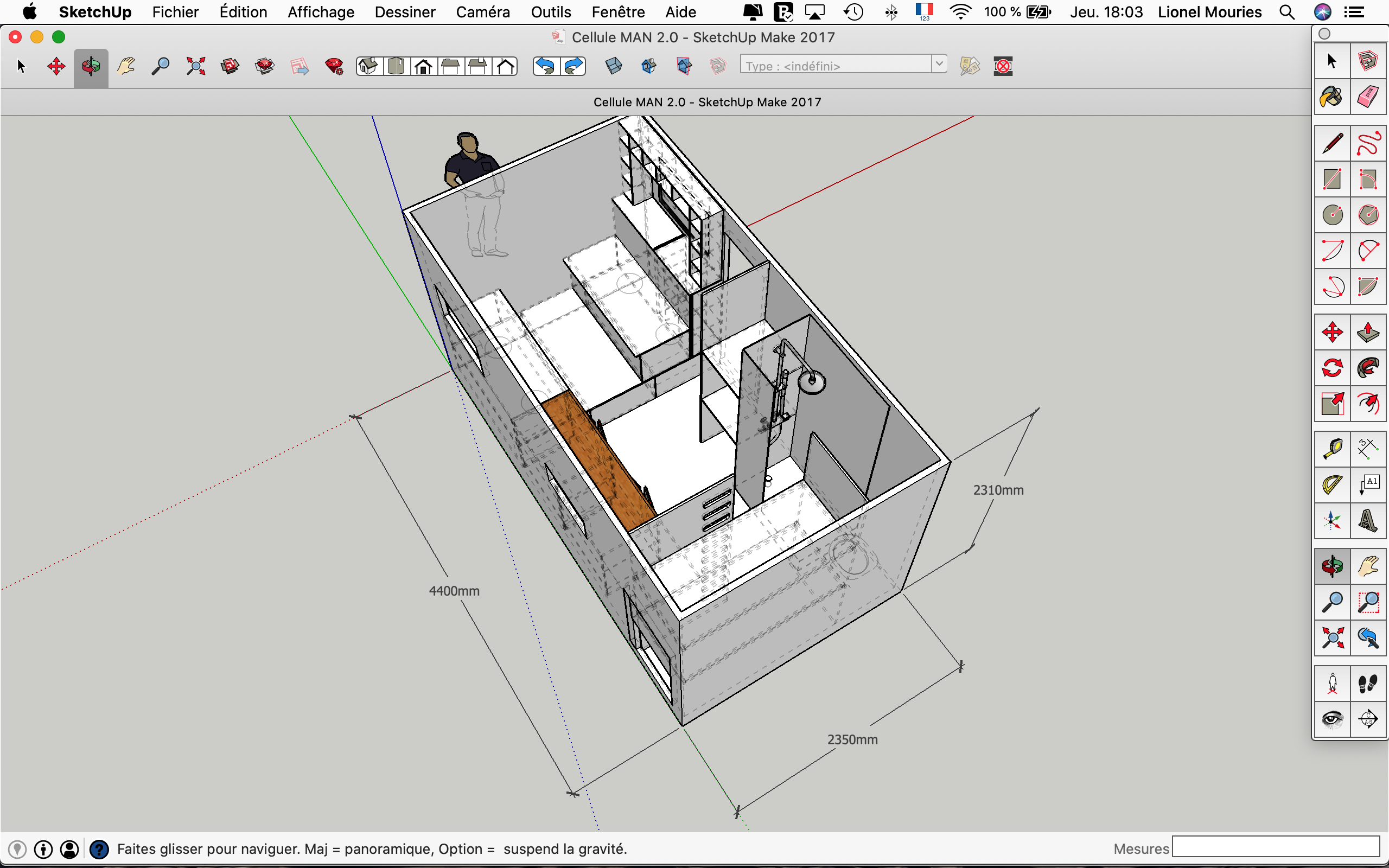This screenshot has height=868, width=1389.
Task: Open the Affichage menu
Action: [320, 12]
